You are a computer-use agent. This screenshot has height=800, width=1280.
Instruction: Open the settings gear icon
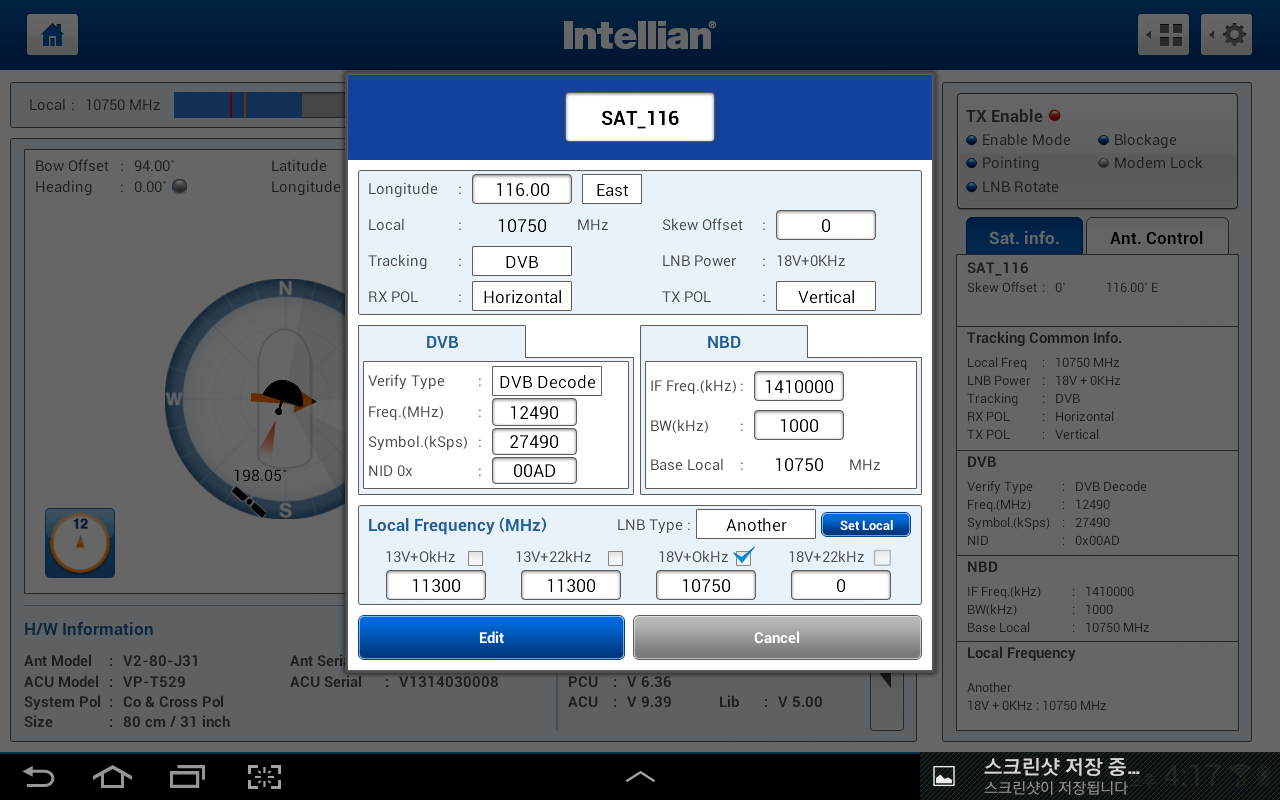tap(1227, 35)
